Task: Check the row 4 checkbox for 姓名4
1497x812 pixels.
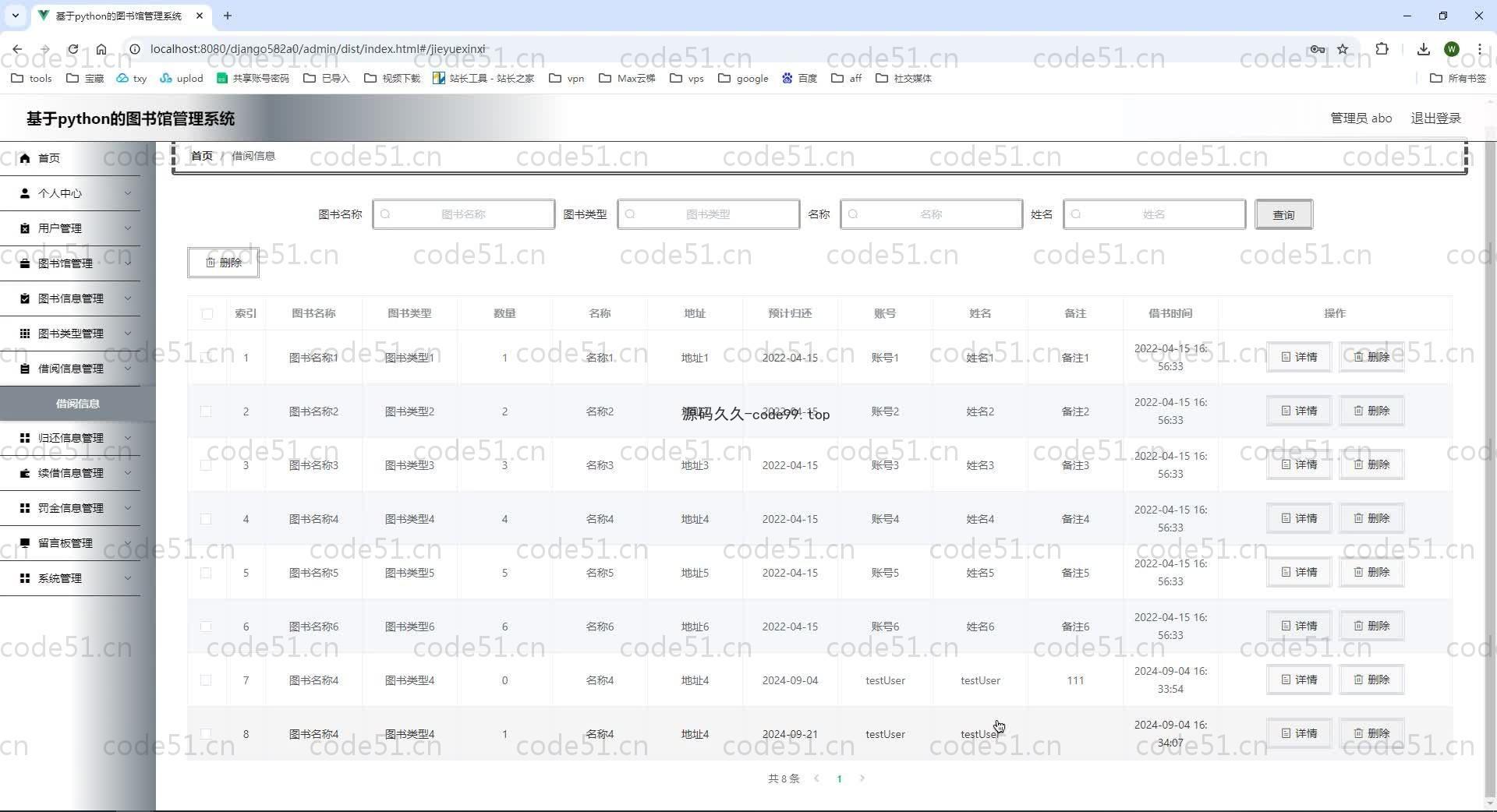Action: (206, 519)
